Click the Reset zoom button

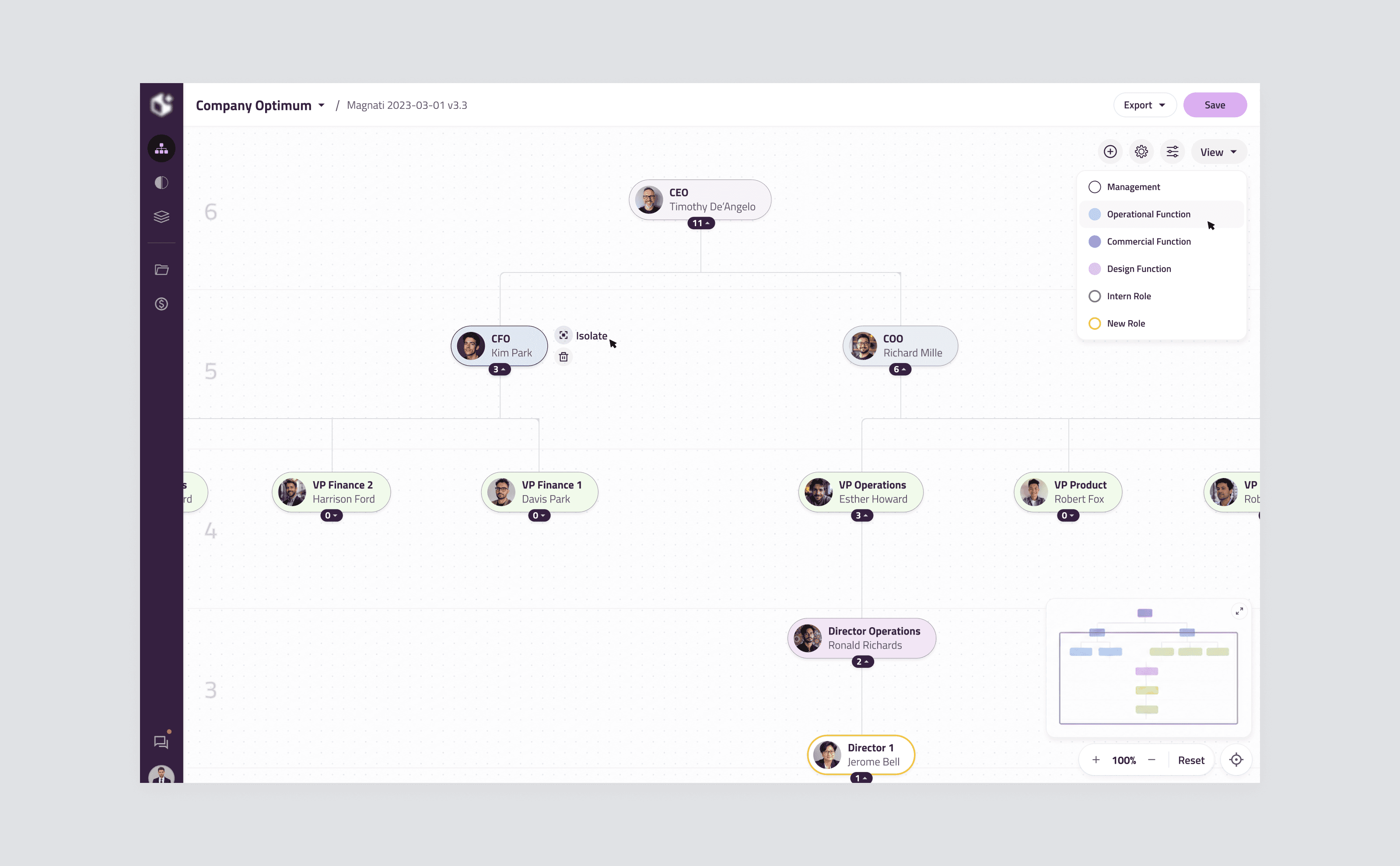1191,760
